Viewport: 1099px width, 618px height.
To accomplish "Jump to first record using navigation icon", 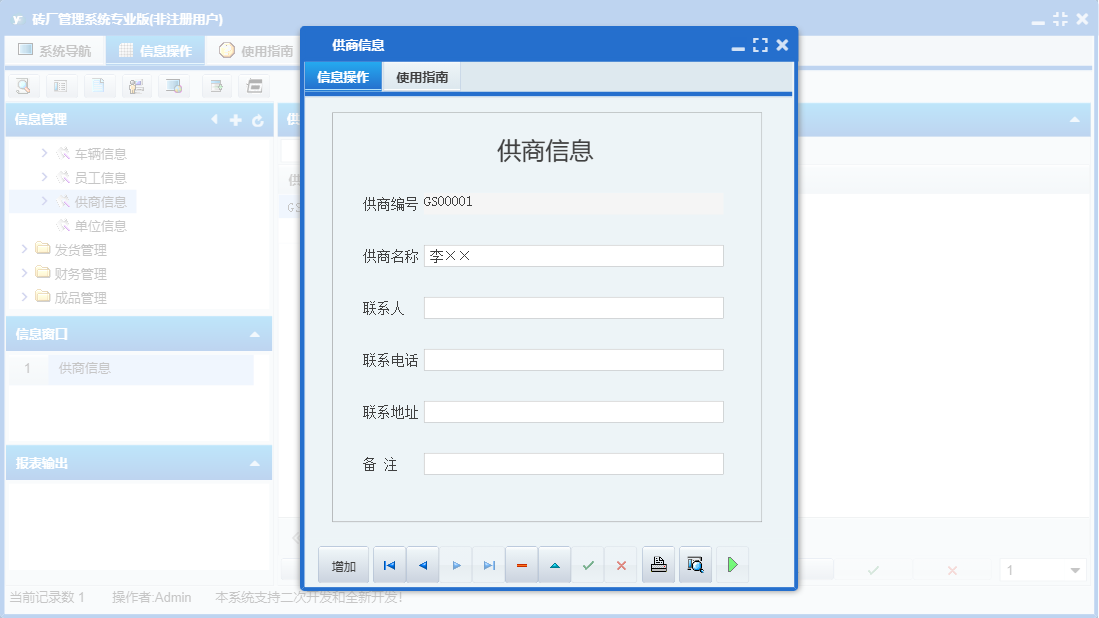I will [x=389, y=564].
